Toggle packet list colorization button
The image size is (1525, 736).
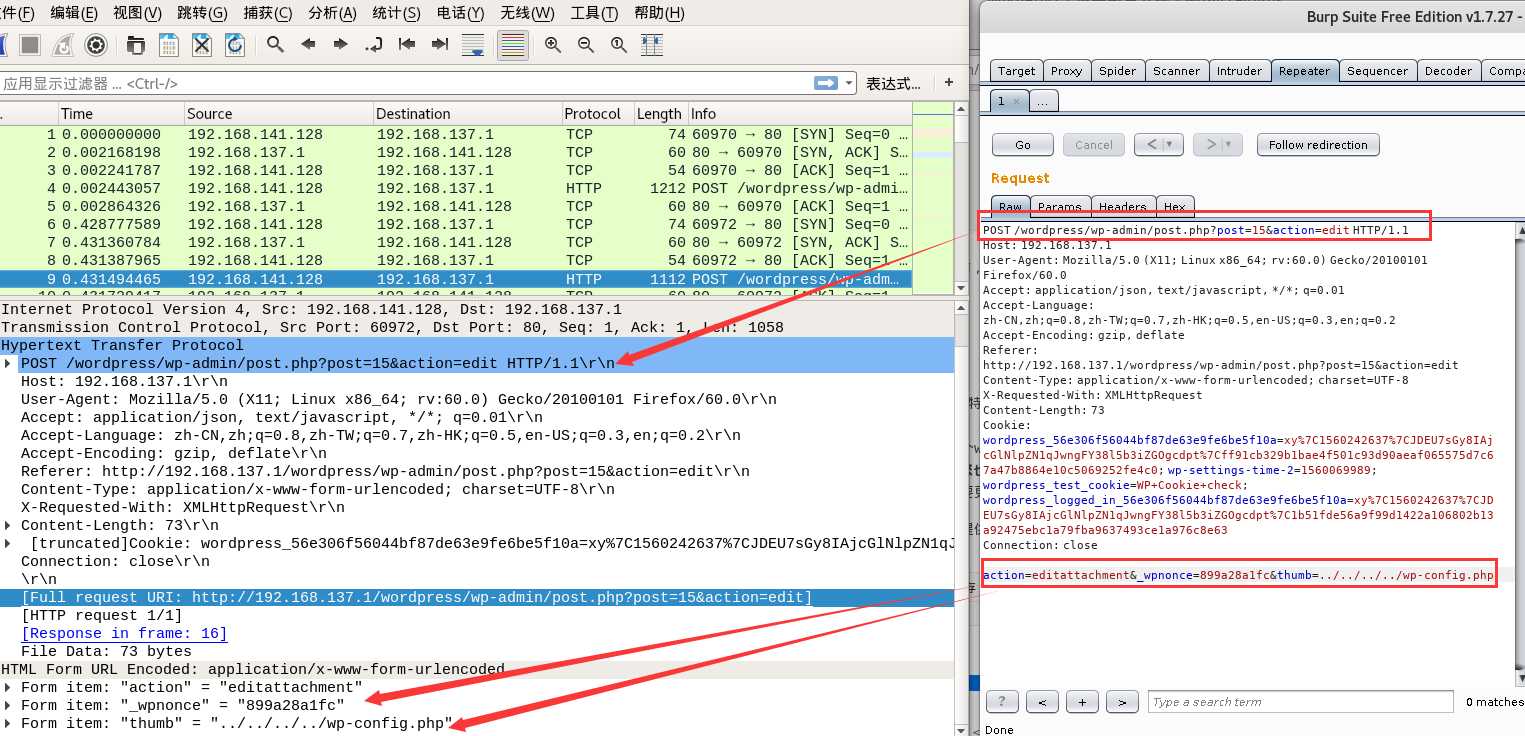513,45
